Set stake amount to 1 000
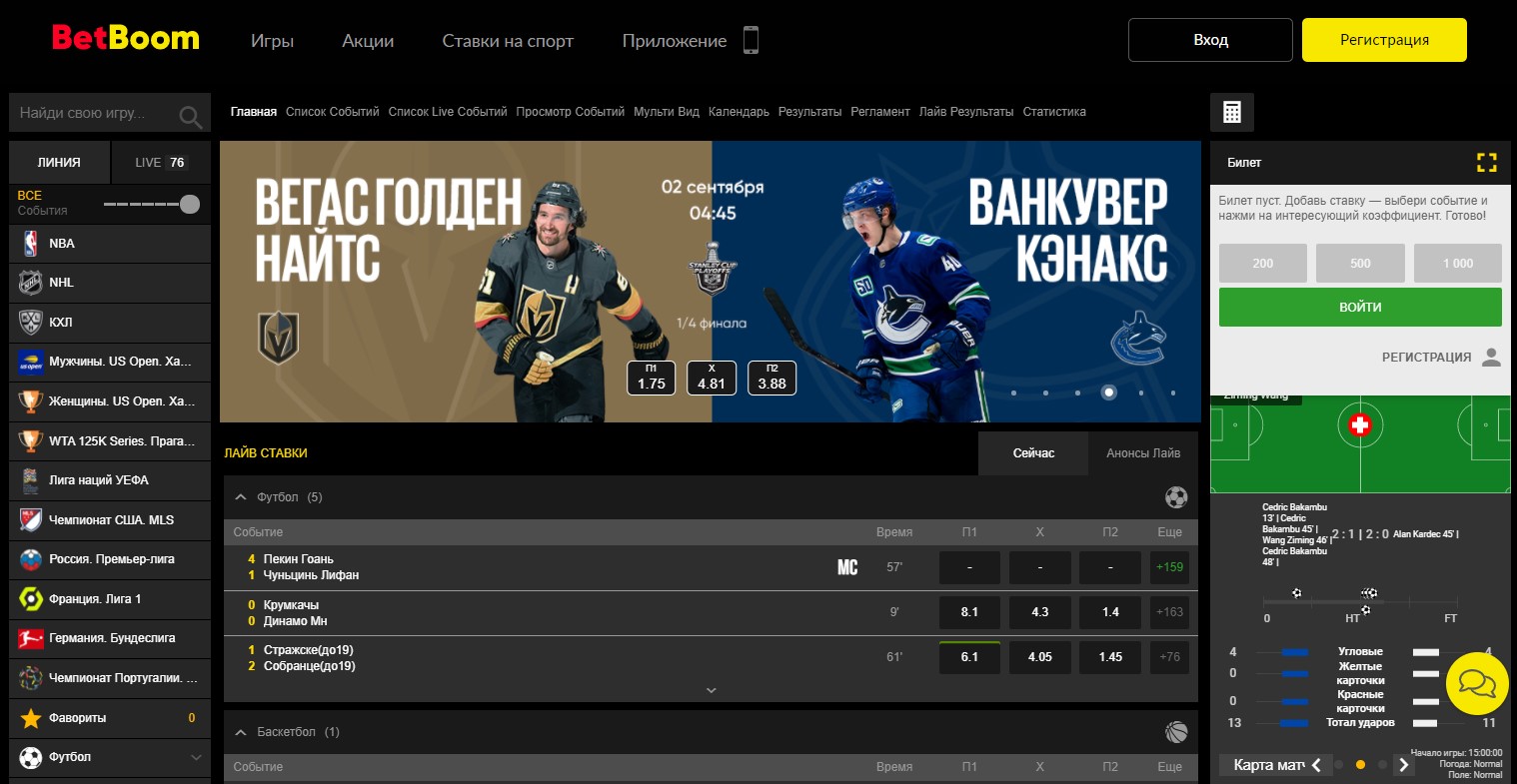 pyautogui.click(x=1458, y=264)
